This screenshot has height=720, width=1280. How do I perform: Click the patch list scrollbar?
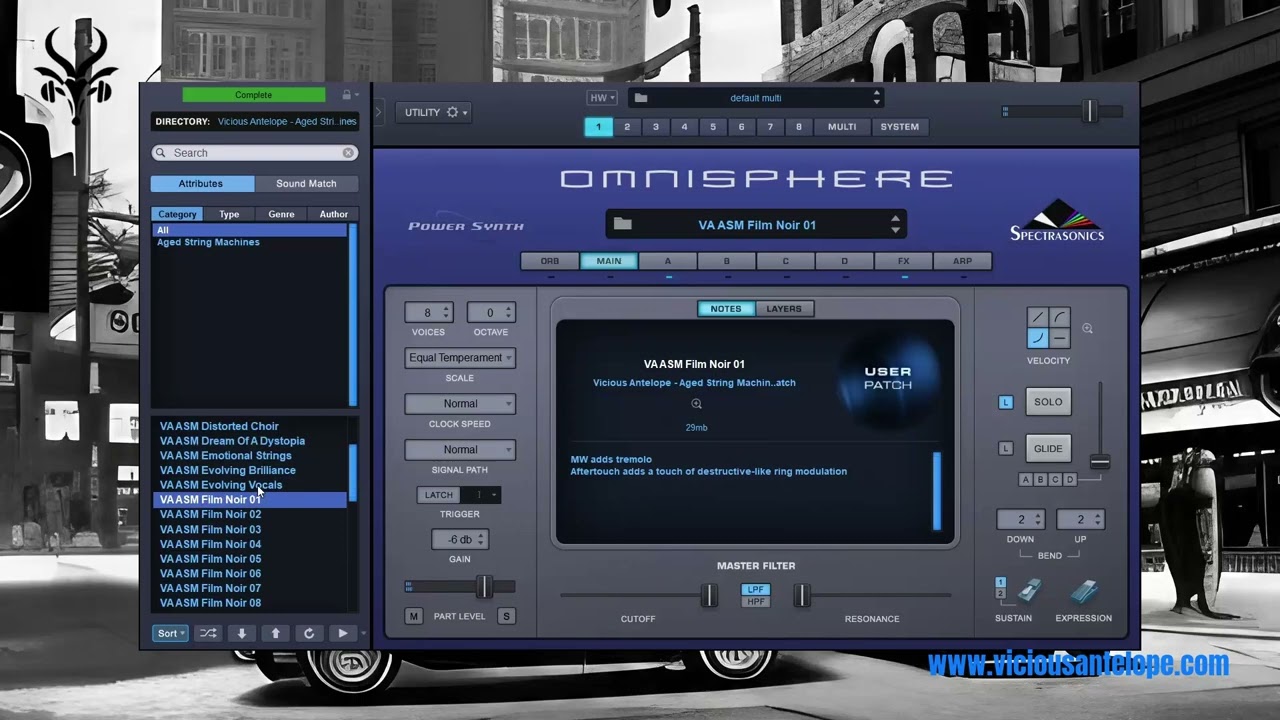(x=352, y=471)
